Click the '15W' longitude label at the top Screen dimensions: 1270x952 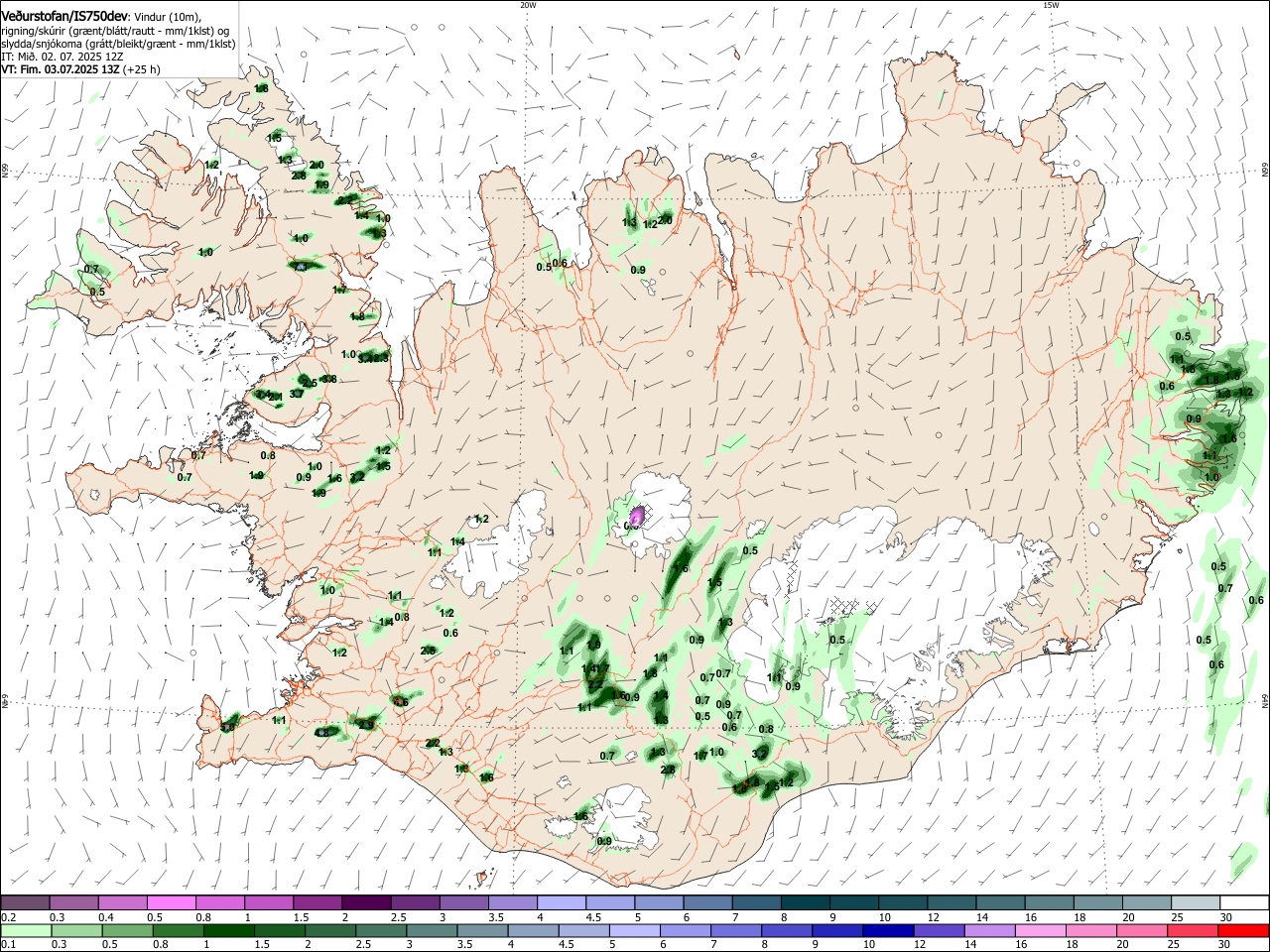(1051, 5)
